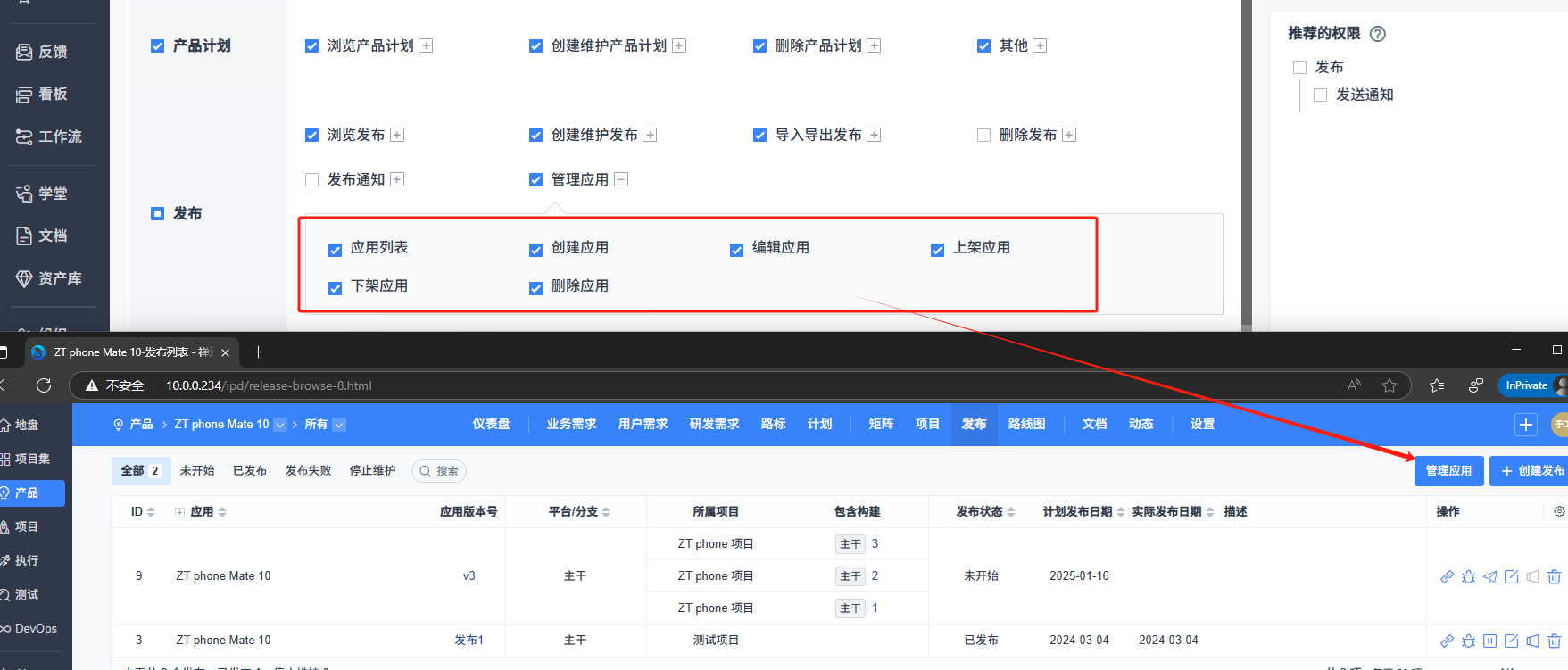Click the edit icon for release 9
The width and height of the screenshot is (1568, 670).
tap(1512, 576)
